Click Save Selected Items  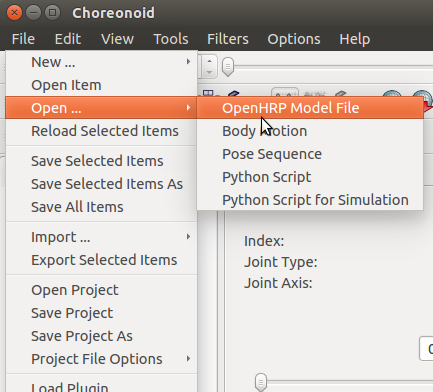pos(101,161)
